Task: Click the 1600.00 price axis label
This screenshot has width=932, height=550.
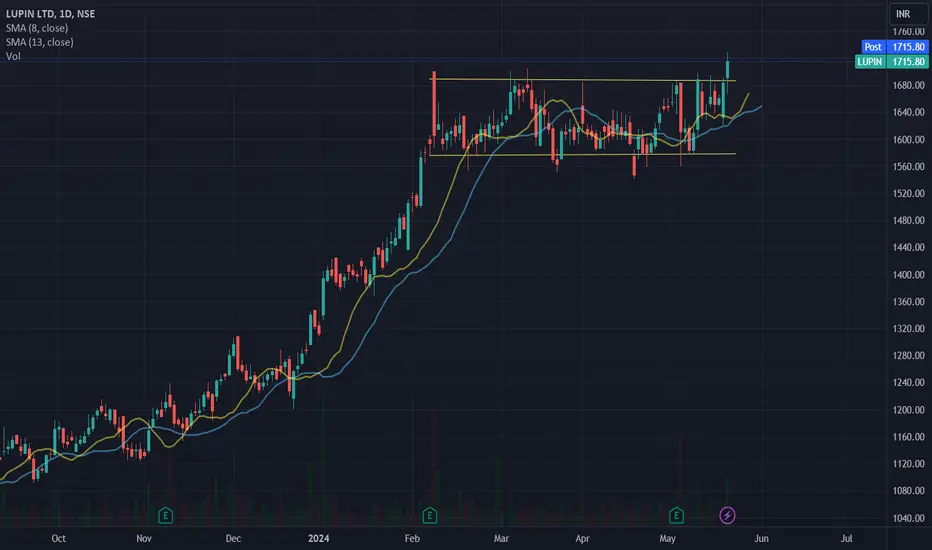Action: click(x=908, y=139)
